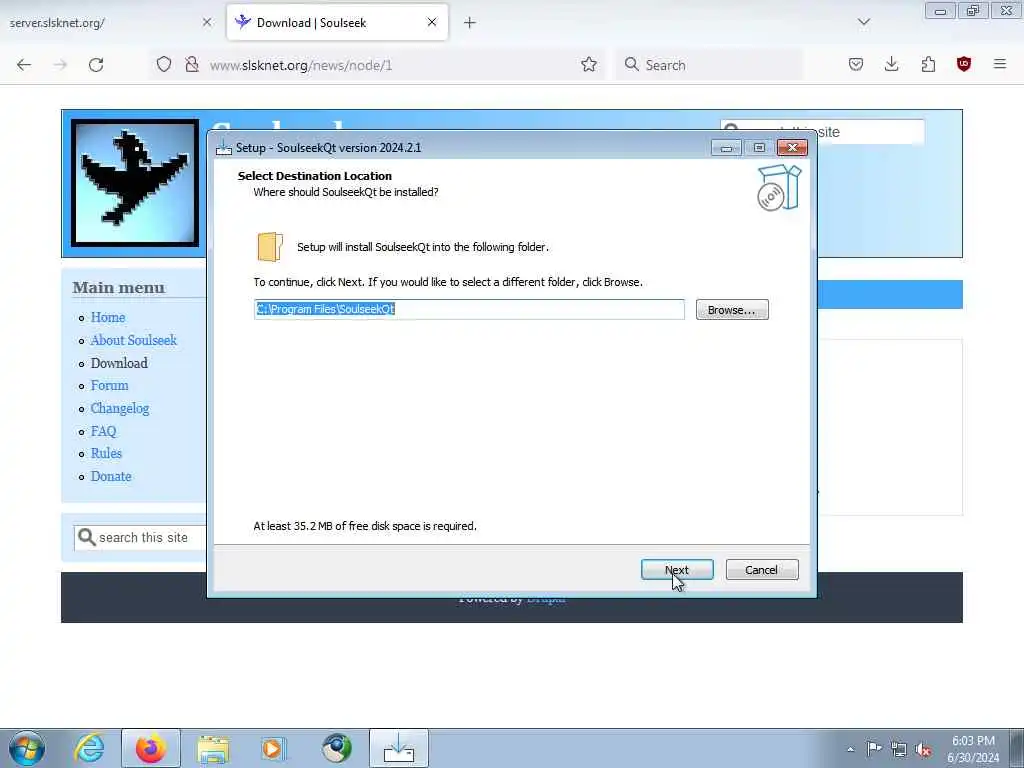Open the Action Center flag icon
Image resolution: width=1024 pixels, height=768 pixels.
[874, 749]
